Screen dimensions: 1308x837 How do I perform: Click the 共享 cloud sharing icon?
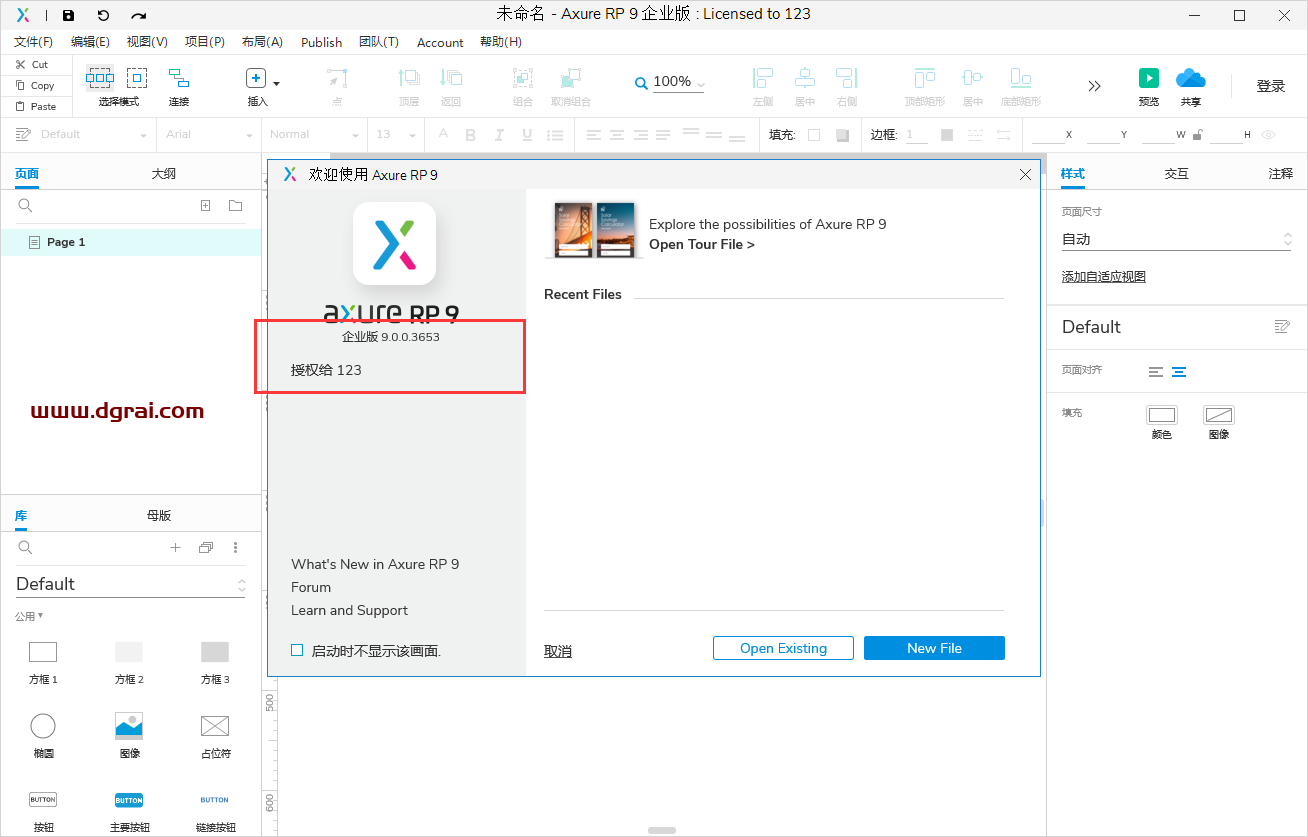tap(1191, 80)
